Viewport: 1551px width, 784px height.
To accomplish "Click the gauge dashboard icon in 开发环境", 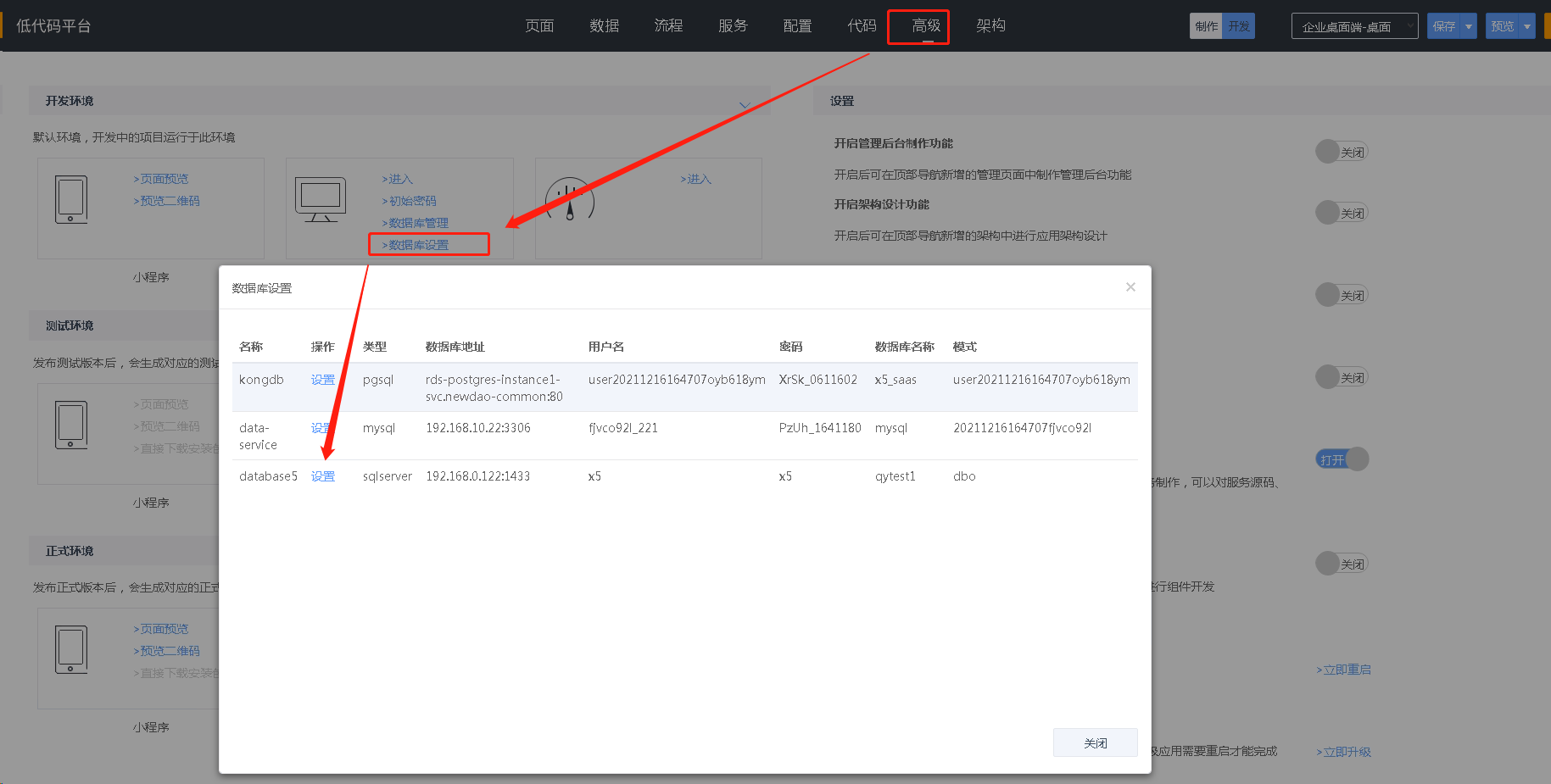I will tap(570, 199).
